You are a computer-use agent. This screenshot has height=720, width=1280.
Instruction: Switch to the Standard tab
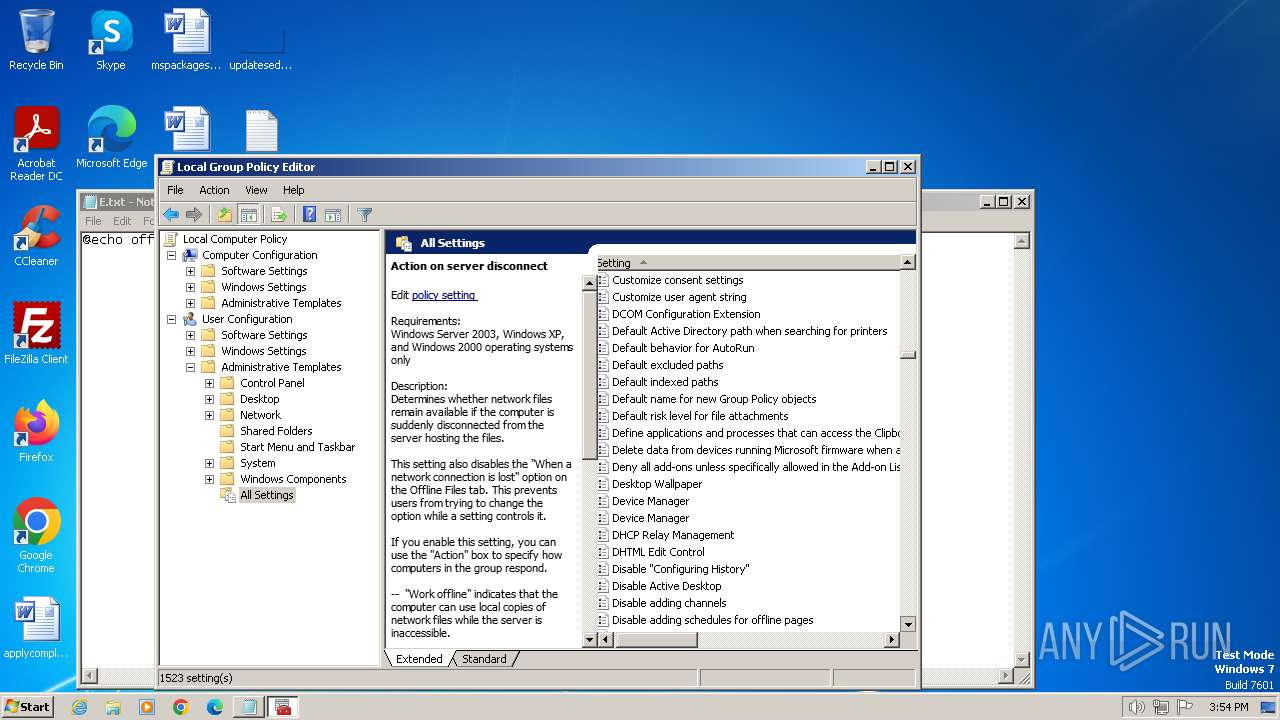[484, 659]
